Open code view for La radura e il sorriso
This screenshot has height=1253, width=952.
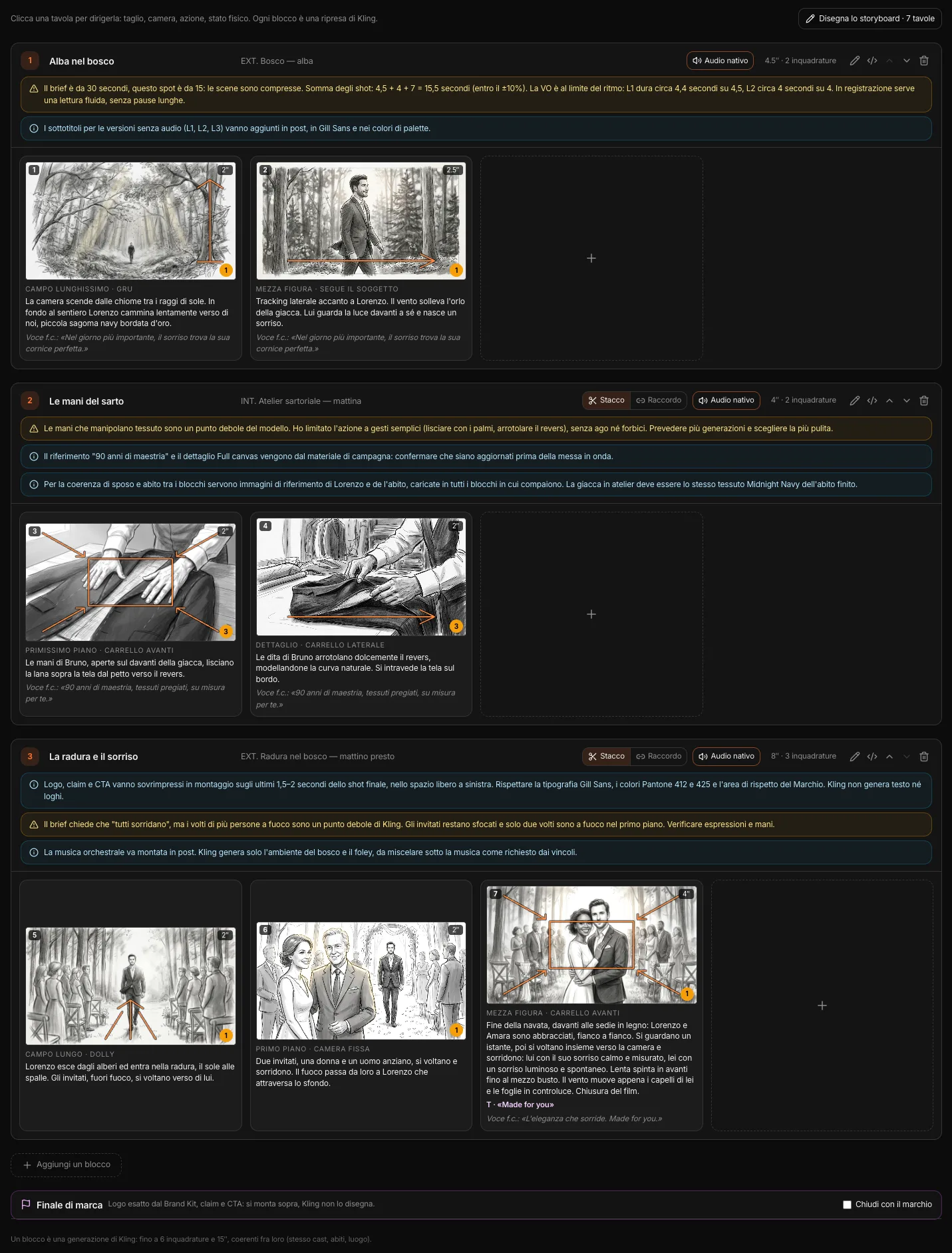tap(872, 757)
